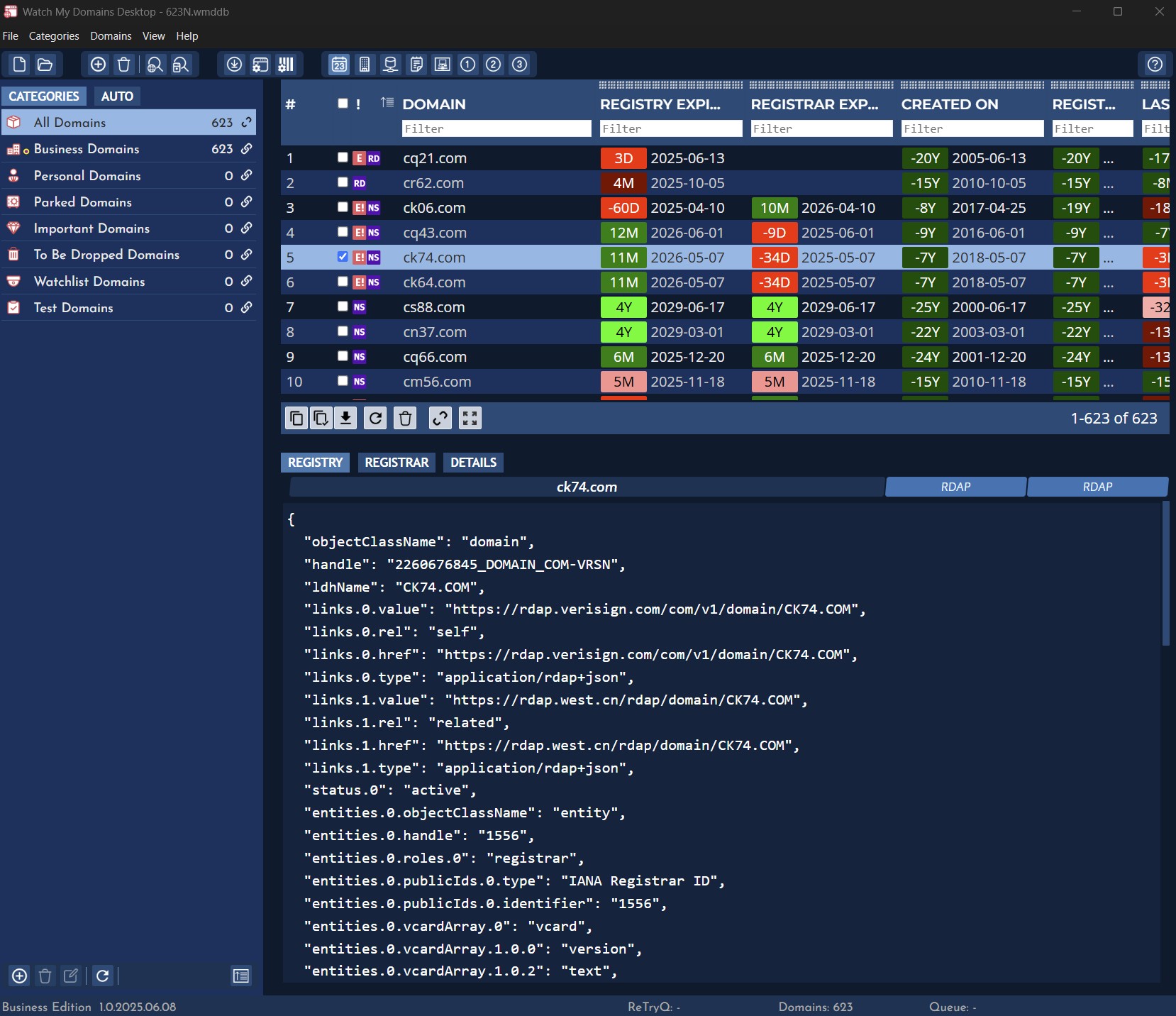Check the box for ck64.com
Screen dimensions: 1176x1016
(x=343, y=282)
